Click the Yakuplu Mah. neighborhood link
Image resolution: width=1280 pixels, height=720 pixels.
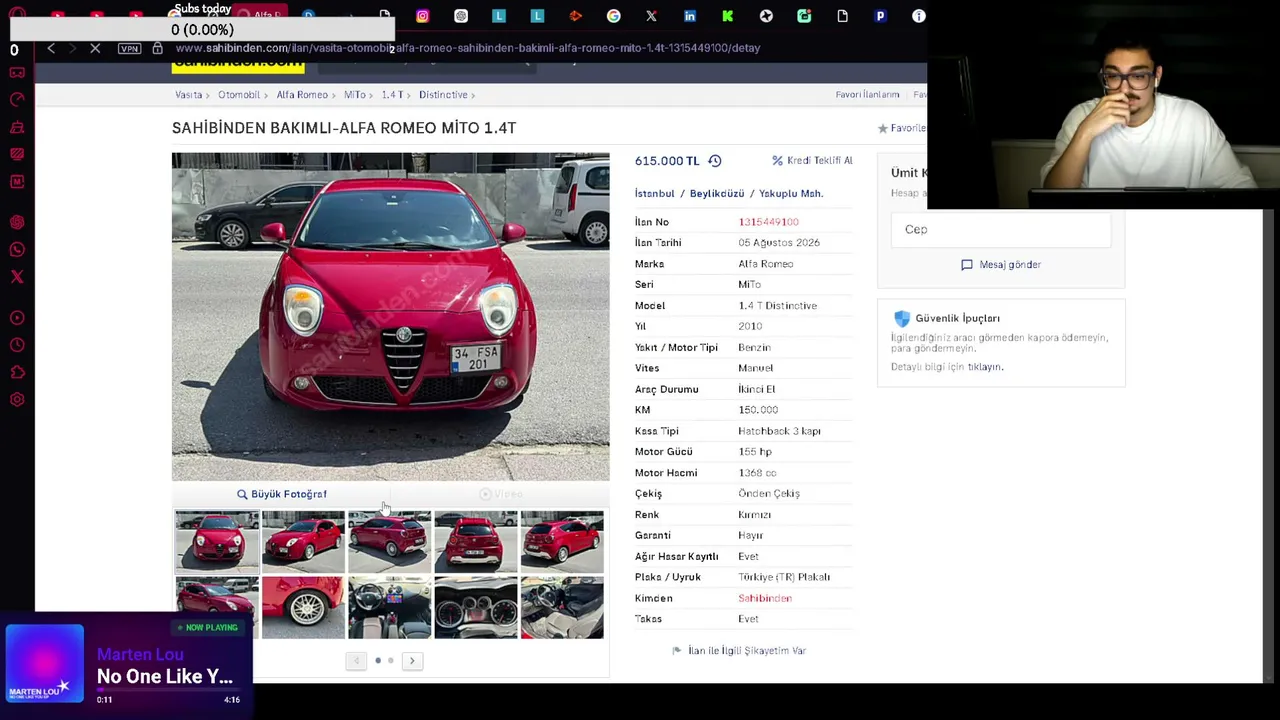(x=791, y=194)
